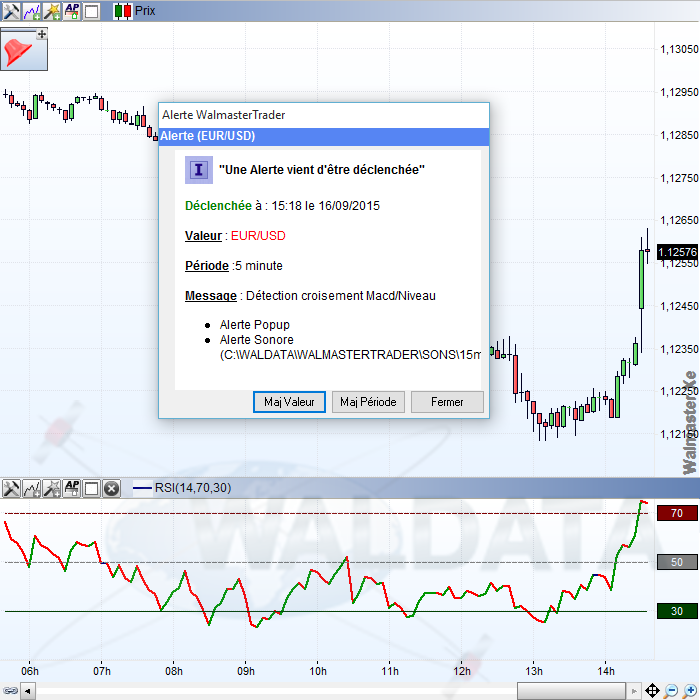Click the link chain icon near scrollbar
Viewport: 700px width, 700px height.
click(10, 691)
